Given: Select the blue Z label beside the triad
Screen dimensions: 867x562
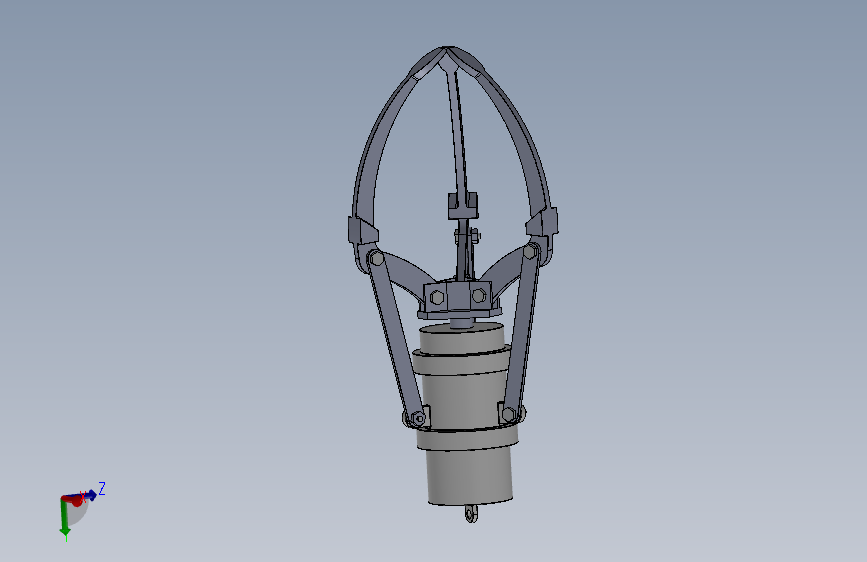Looking at the screenshot, I should [102, 488].
